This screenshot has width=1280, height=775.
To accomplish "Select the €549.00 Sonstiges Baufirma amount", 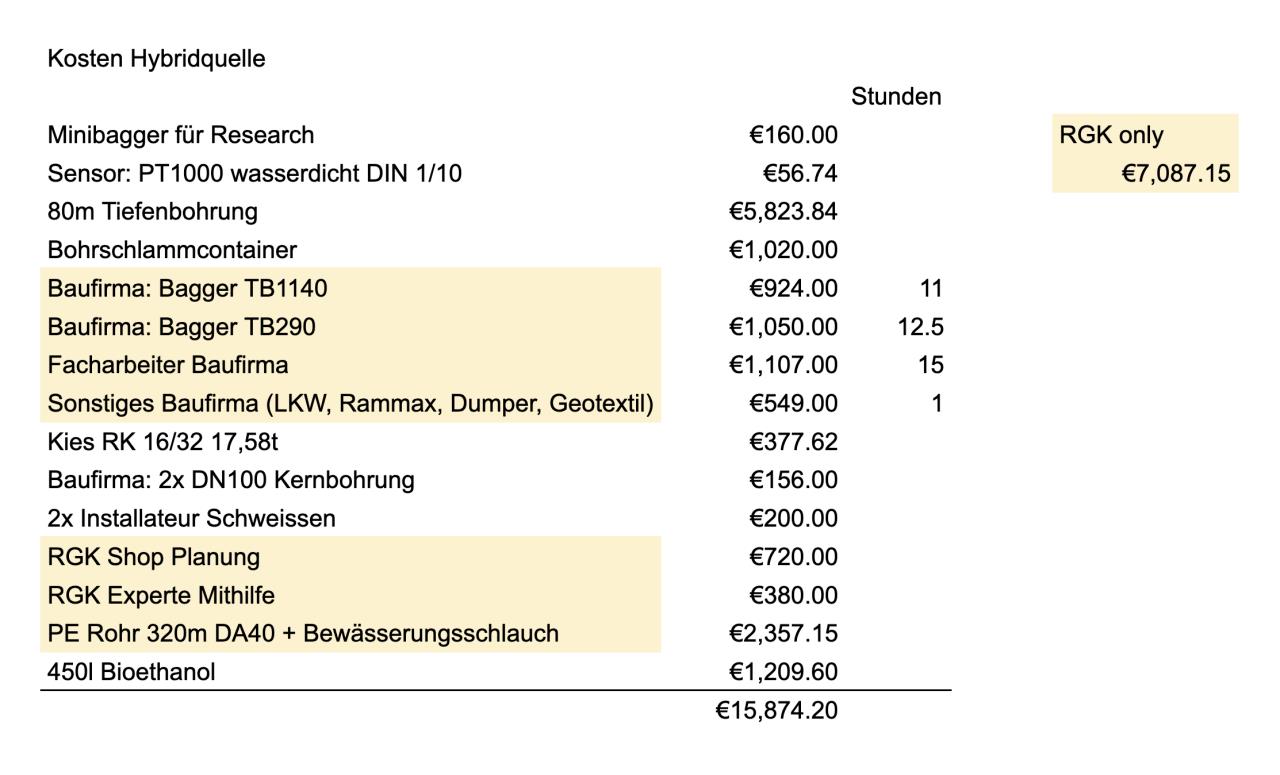I will point(793,404).
